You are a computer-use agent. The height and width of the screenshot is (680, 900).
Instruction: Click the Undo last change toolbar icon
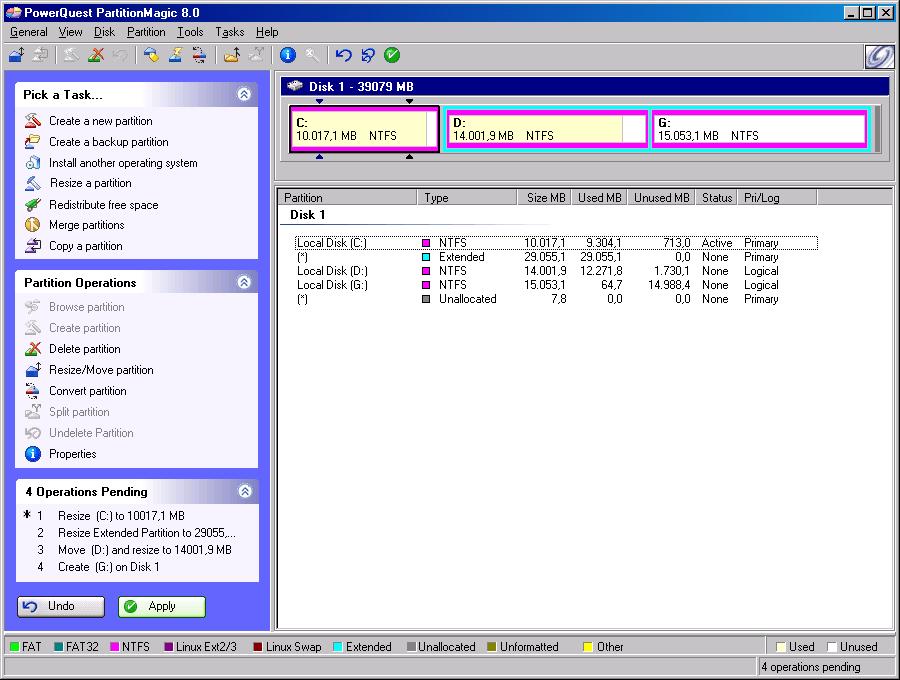(x=343, y=55)
